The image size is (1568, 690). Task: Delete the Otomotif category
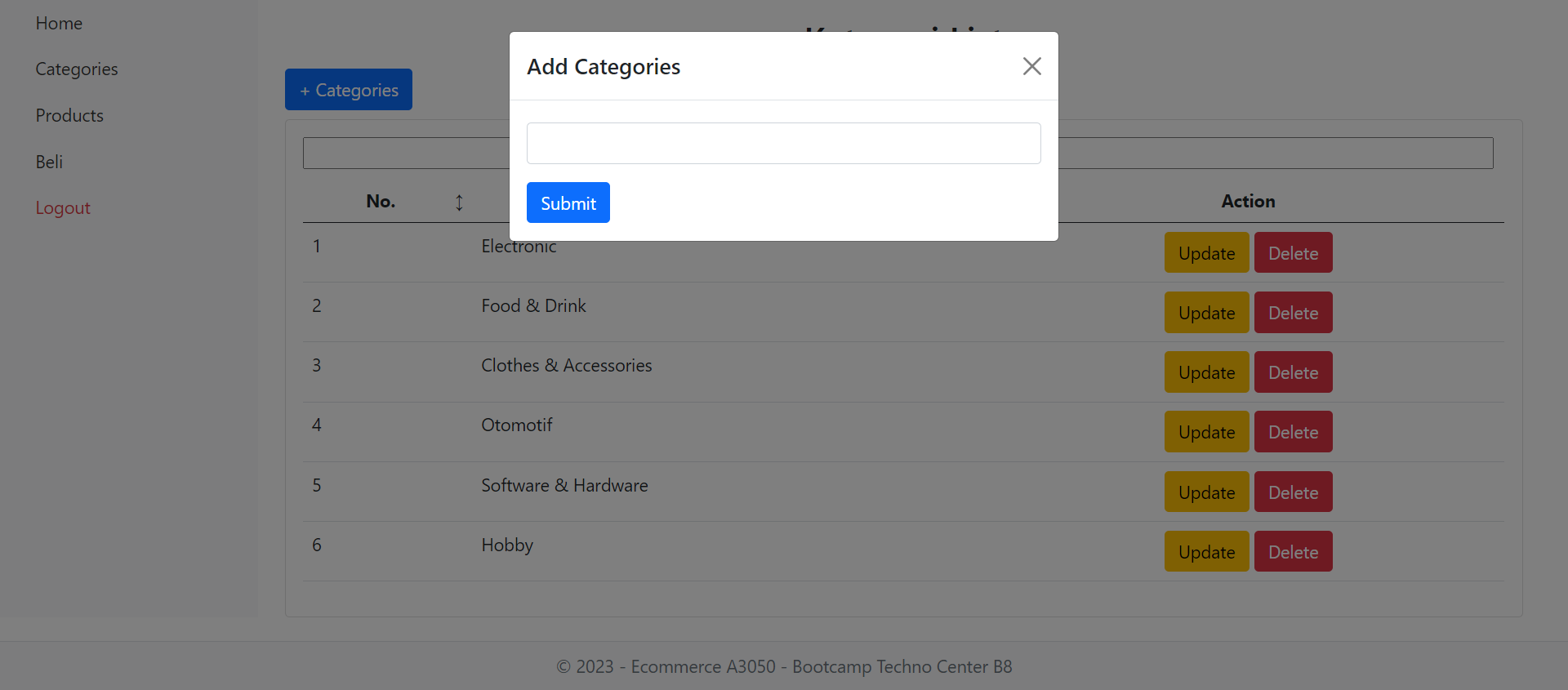[x=1293, y=432]
